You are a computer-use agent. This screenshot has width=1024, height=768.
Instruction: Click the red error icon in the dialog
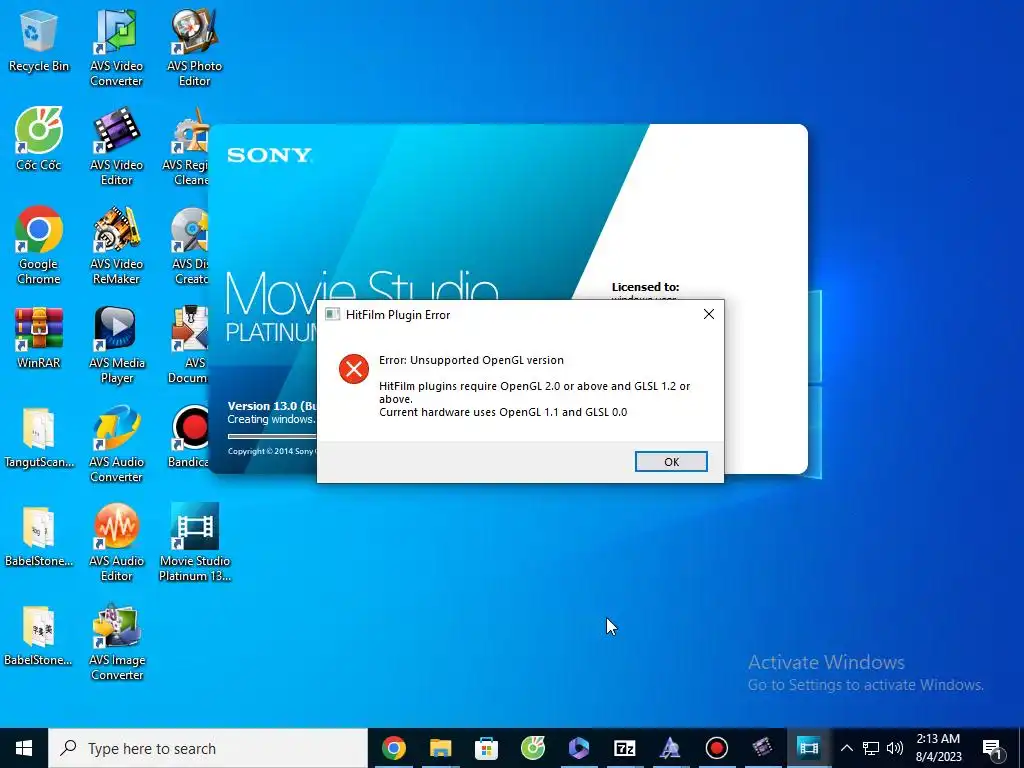354,370
